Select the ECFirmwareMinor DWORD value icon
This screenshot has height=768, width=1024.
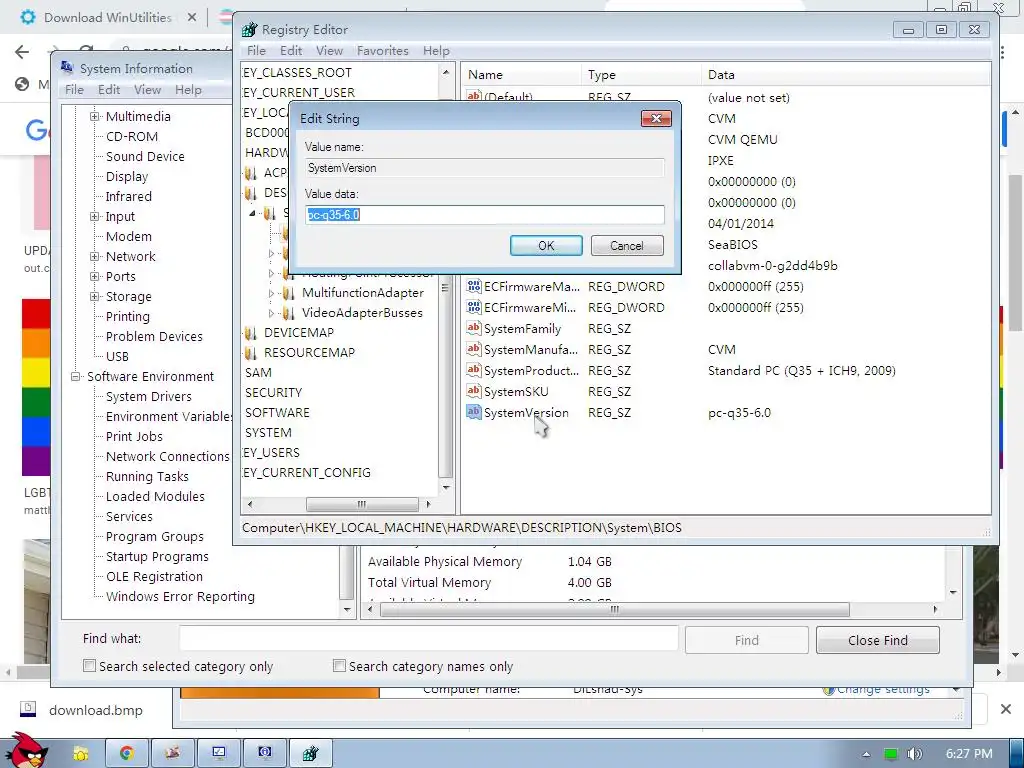(473, 307)
